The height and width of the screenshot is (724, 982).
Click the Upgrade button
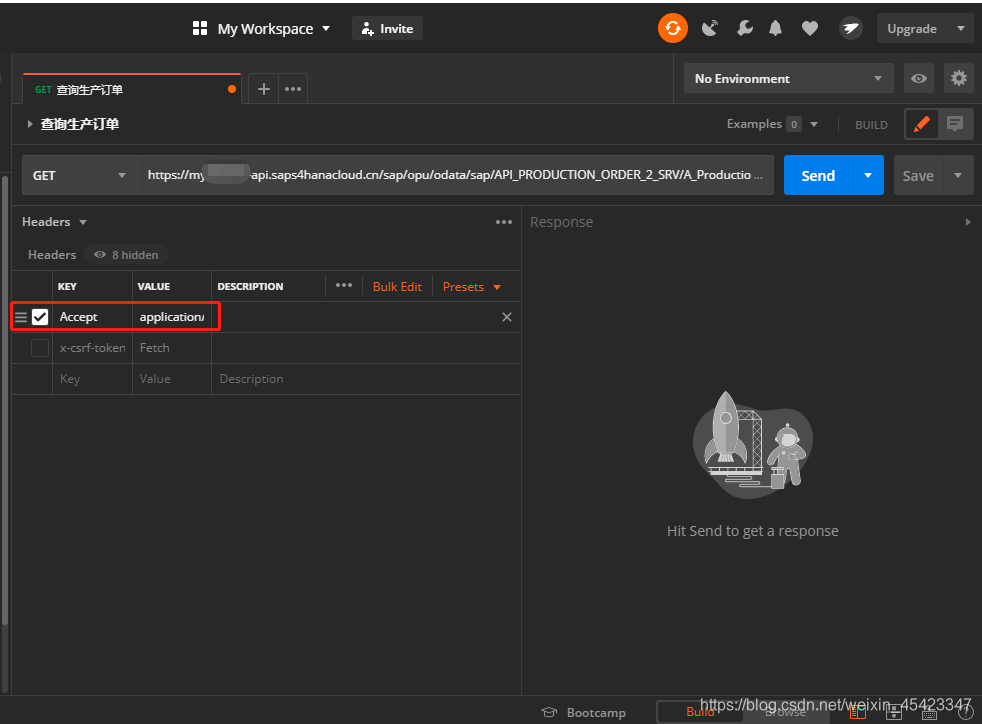pos(912,28)
